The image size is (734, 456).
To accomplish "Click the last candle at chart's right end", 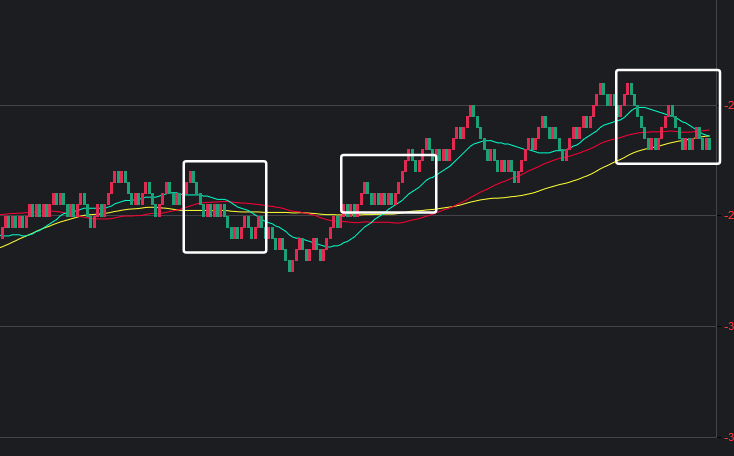I will (x=708, y=144).
